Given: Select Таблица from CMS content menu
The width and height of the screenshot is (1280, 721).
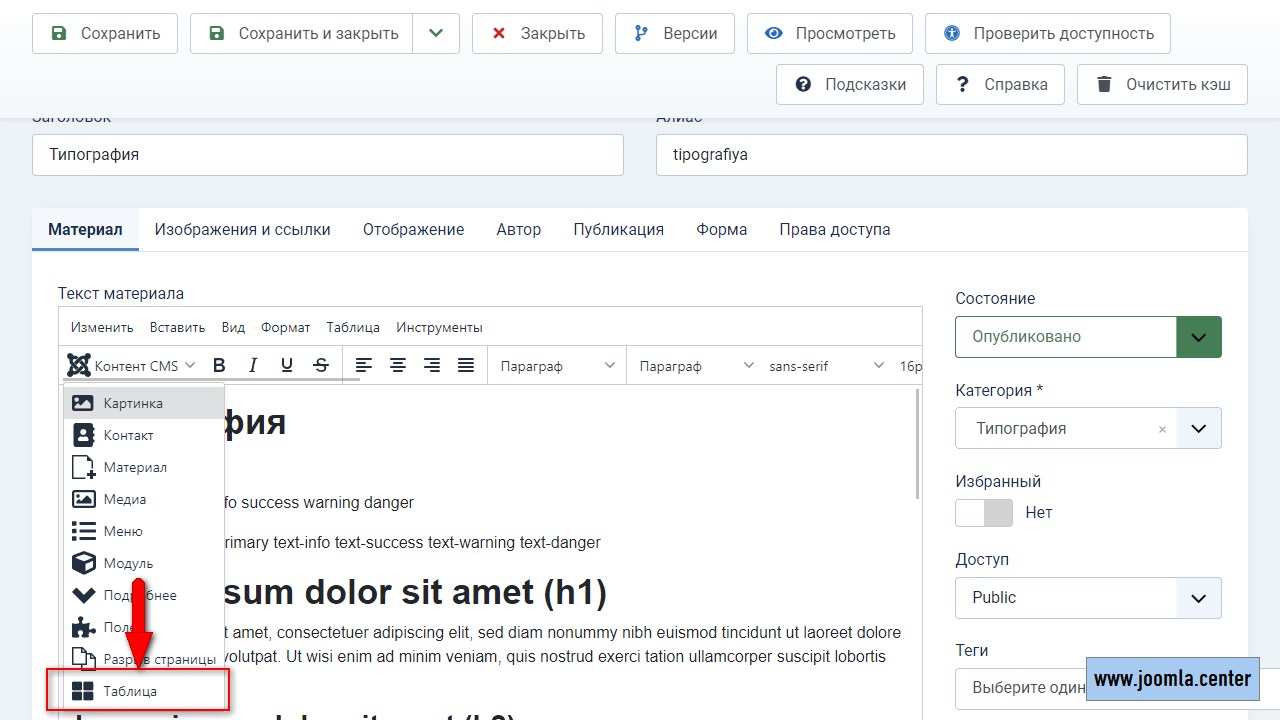Looking at the screenshot, I should tap(130, 691).
